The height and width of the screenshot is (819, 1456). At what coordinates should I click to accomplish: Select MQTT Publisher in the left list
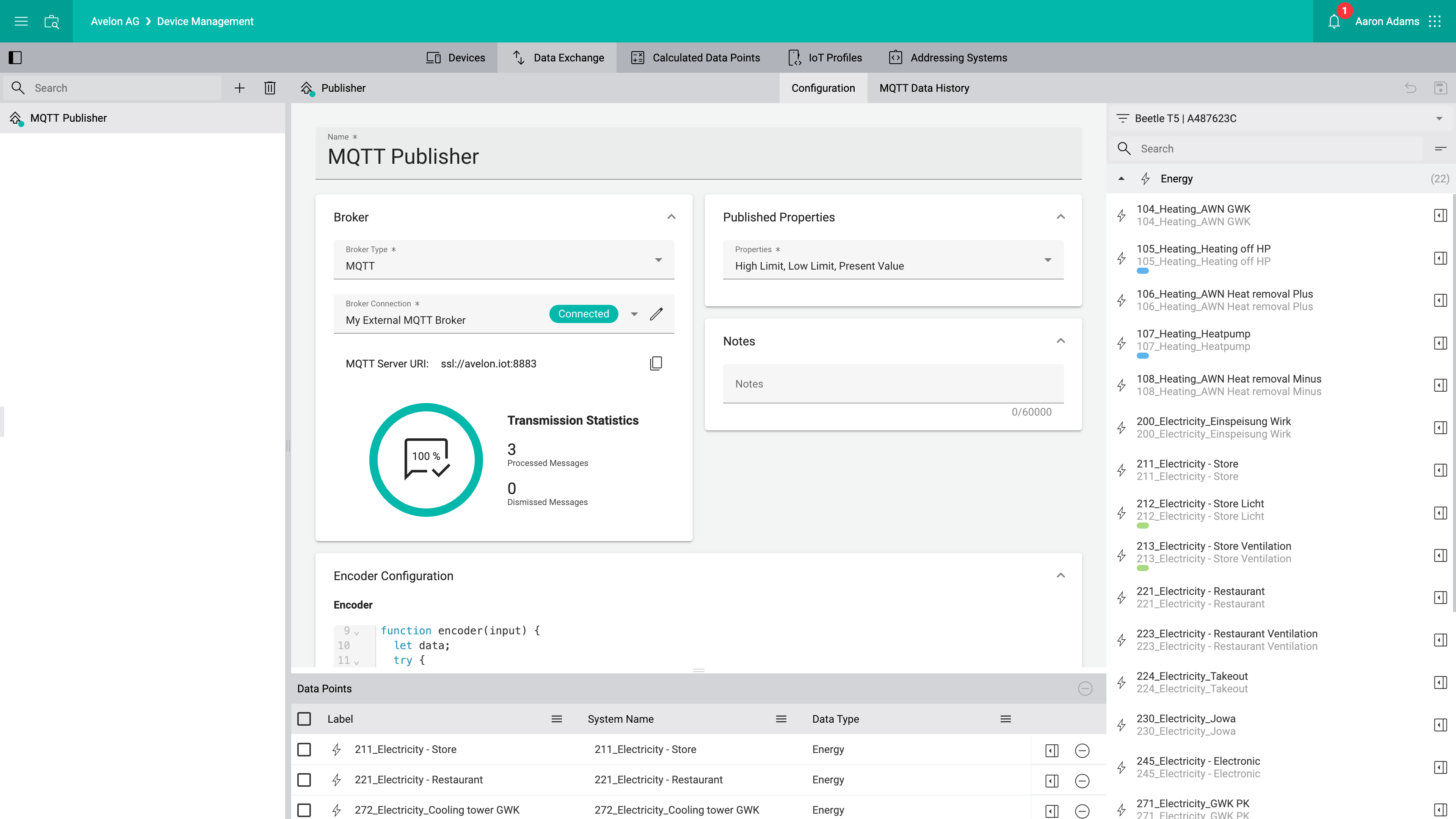pyautogui.click(x=143, y=118)
